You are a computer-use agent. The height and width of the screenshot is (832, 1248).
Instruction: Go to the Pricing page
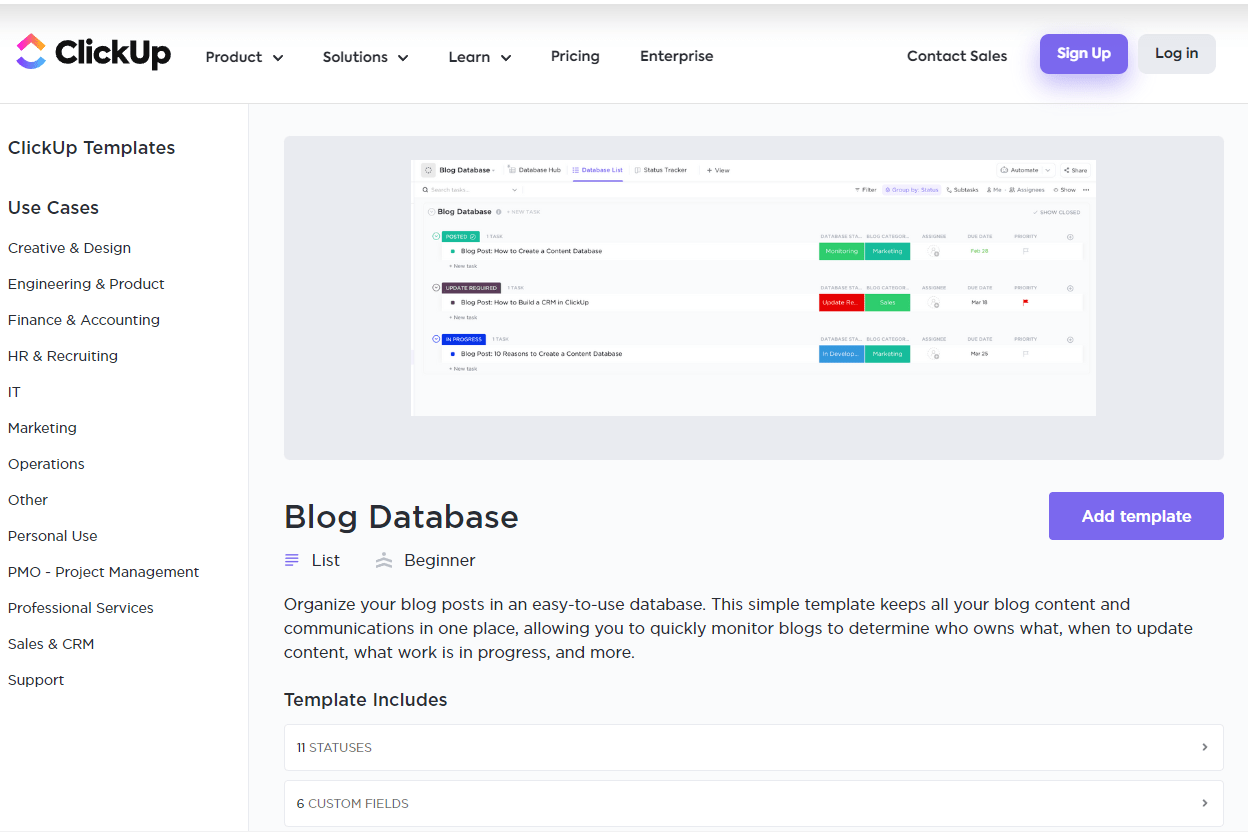[x=575, y=56]
